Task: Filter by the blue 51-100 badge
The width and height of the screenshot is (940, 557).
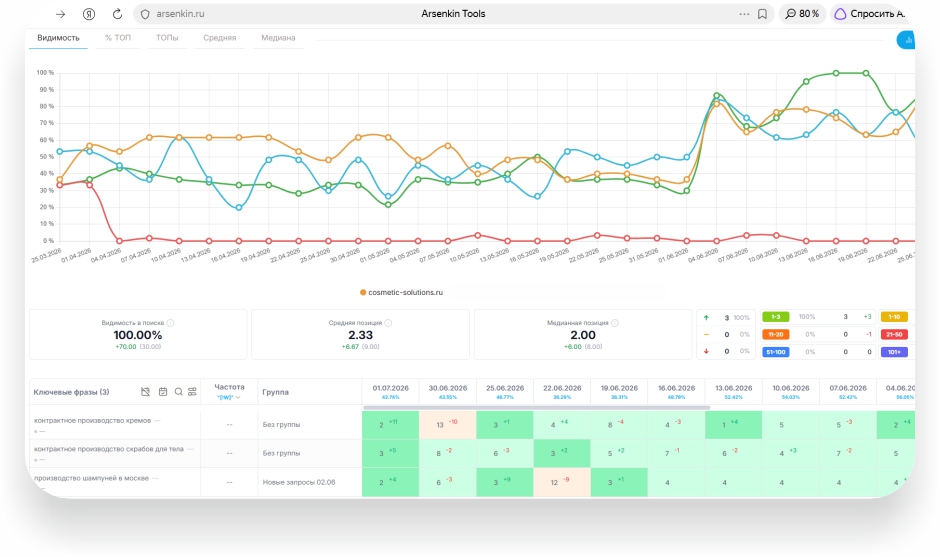Action: point(775,352)
